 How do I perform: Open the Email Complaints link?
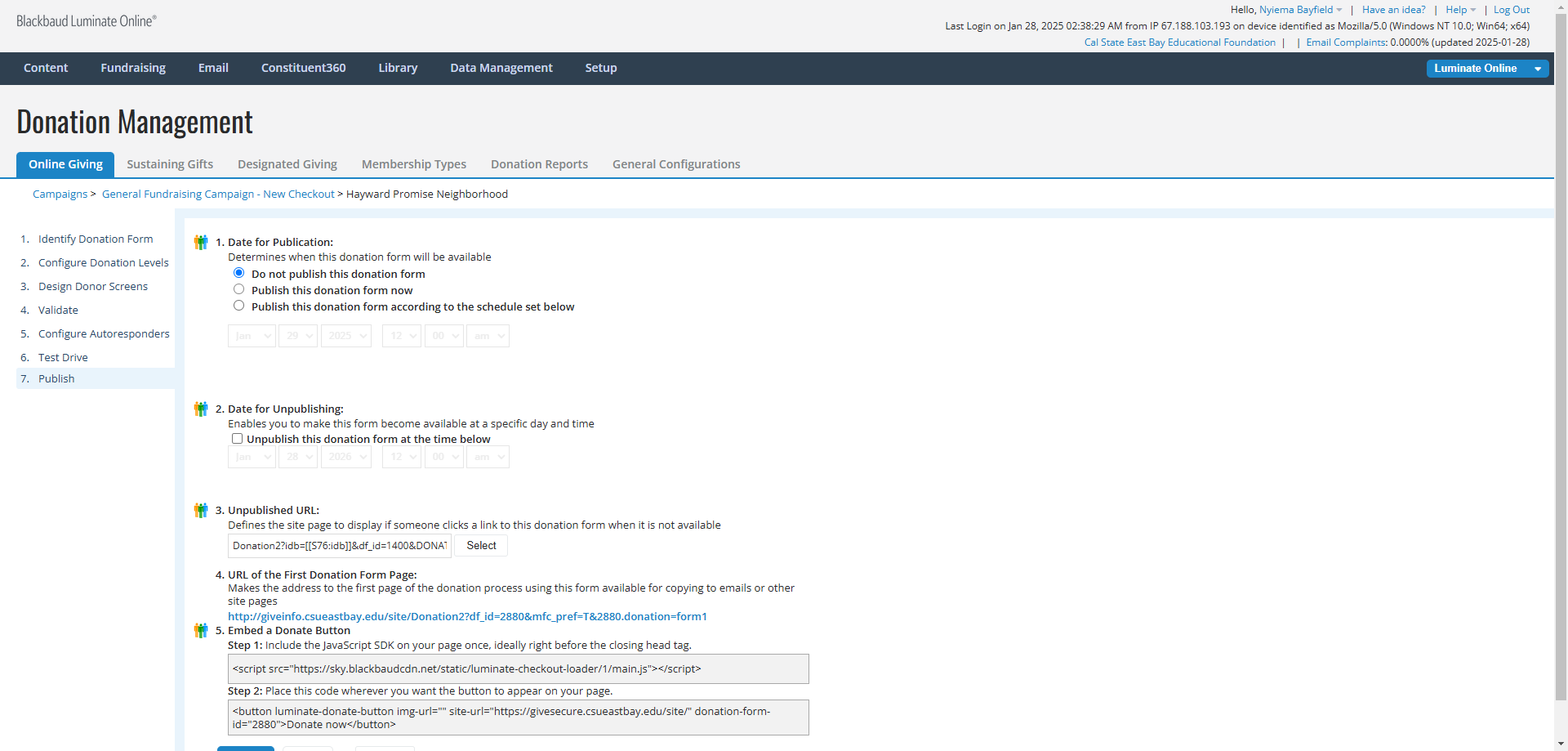coord(1346,42)
